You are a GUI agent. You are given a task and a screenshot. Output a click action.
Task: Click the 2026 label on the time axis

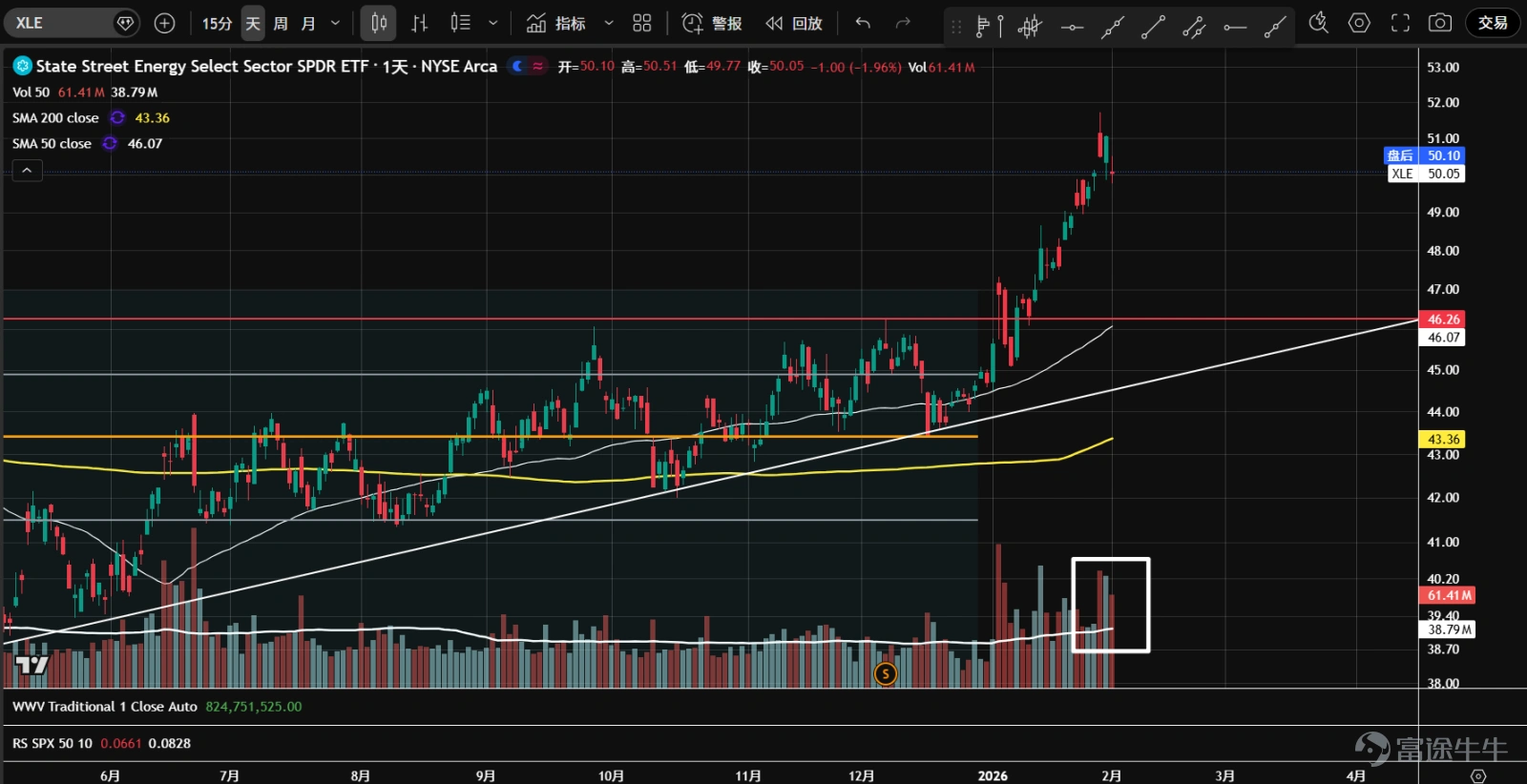993,775
